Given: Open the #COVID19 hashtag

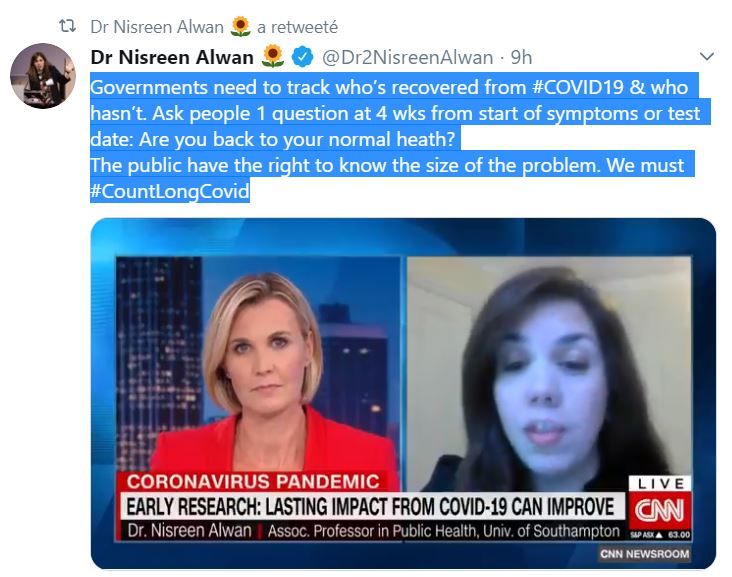Looking at the screenshot, I should point(578,87).
